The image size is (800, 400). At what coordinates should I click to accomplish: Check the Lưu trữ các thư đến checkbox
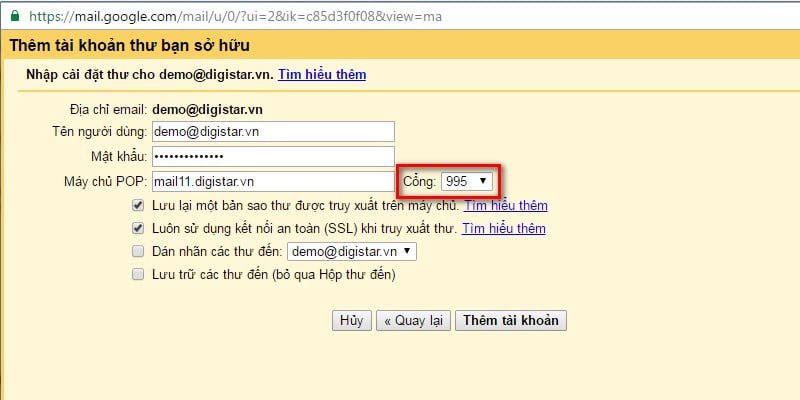137,274
